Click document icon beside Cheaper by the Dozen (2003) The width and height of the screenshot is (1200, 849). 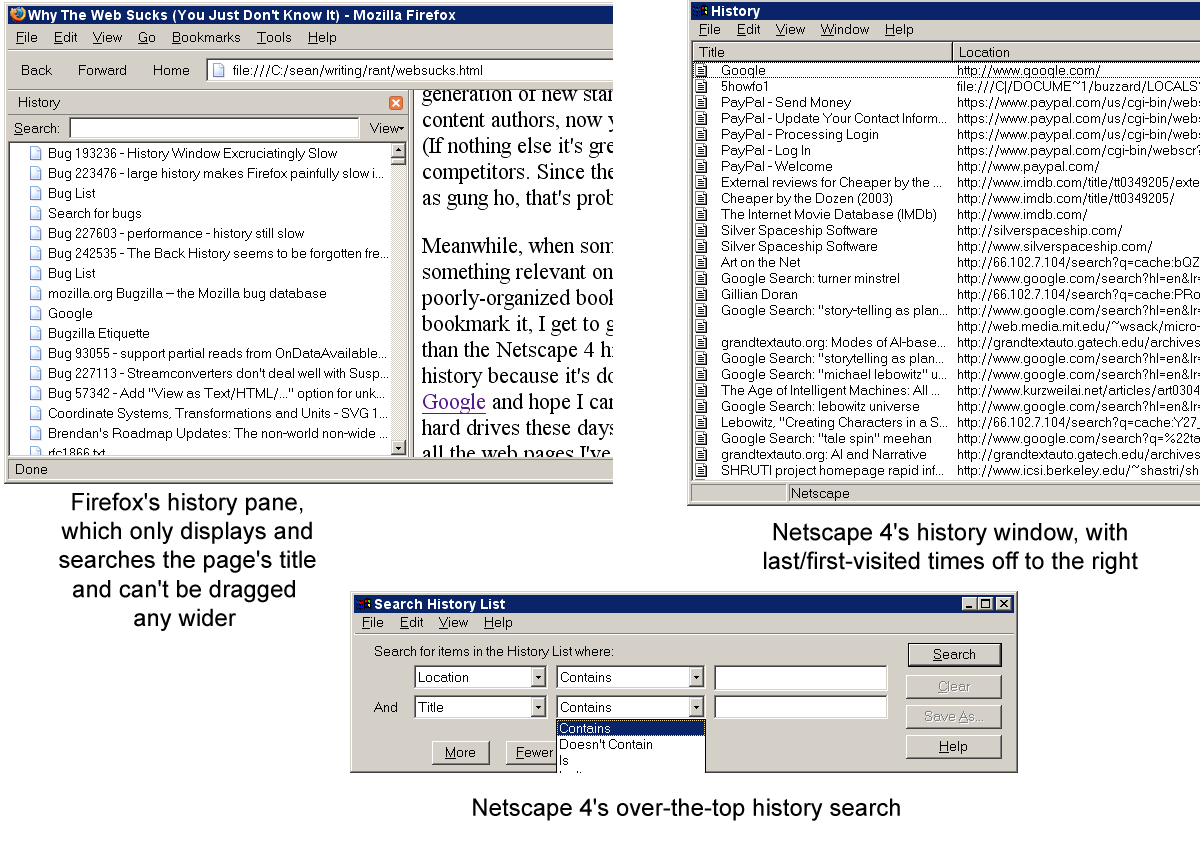coord(701,198)
